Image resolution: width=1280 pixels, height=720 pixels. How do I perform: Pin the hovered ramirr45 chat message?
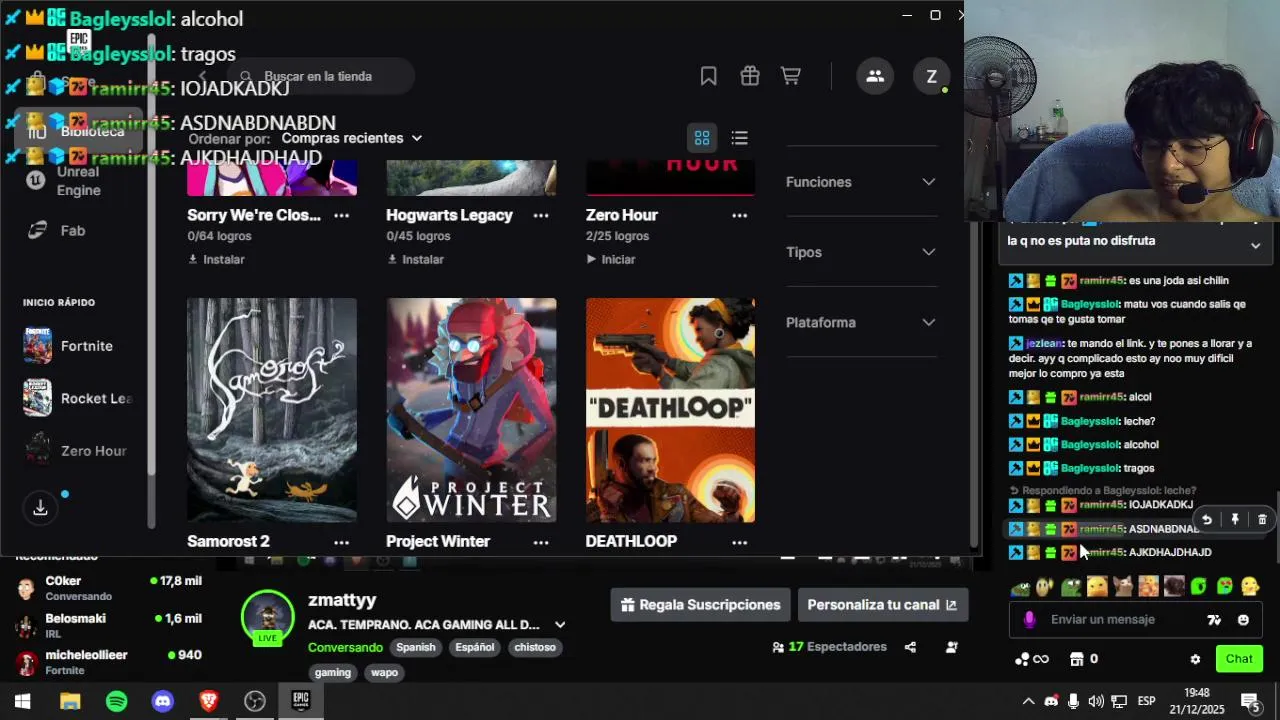pos(1235,519)
